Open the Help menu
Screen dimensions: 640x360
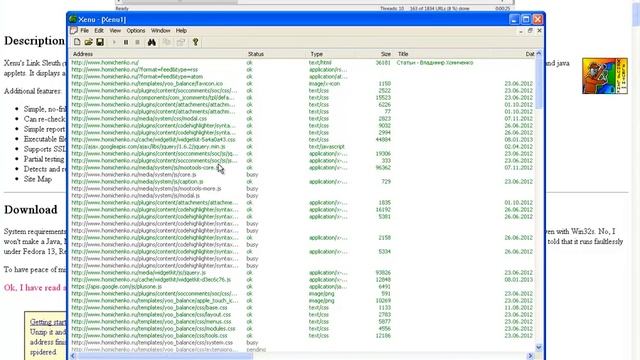point(181,31)
